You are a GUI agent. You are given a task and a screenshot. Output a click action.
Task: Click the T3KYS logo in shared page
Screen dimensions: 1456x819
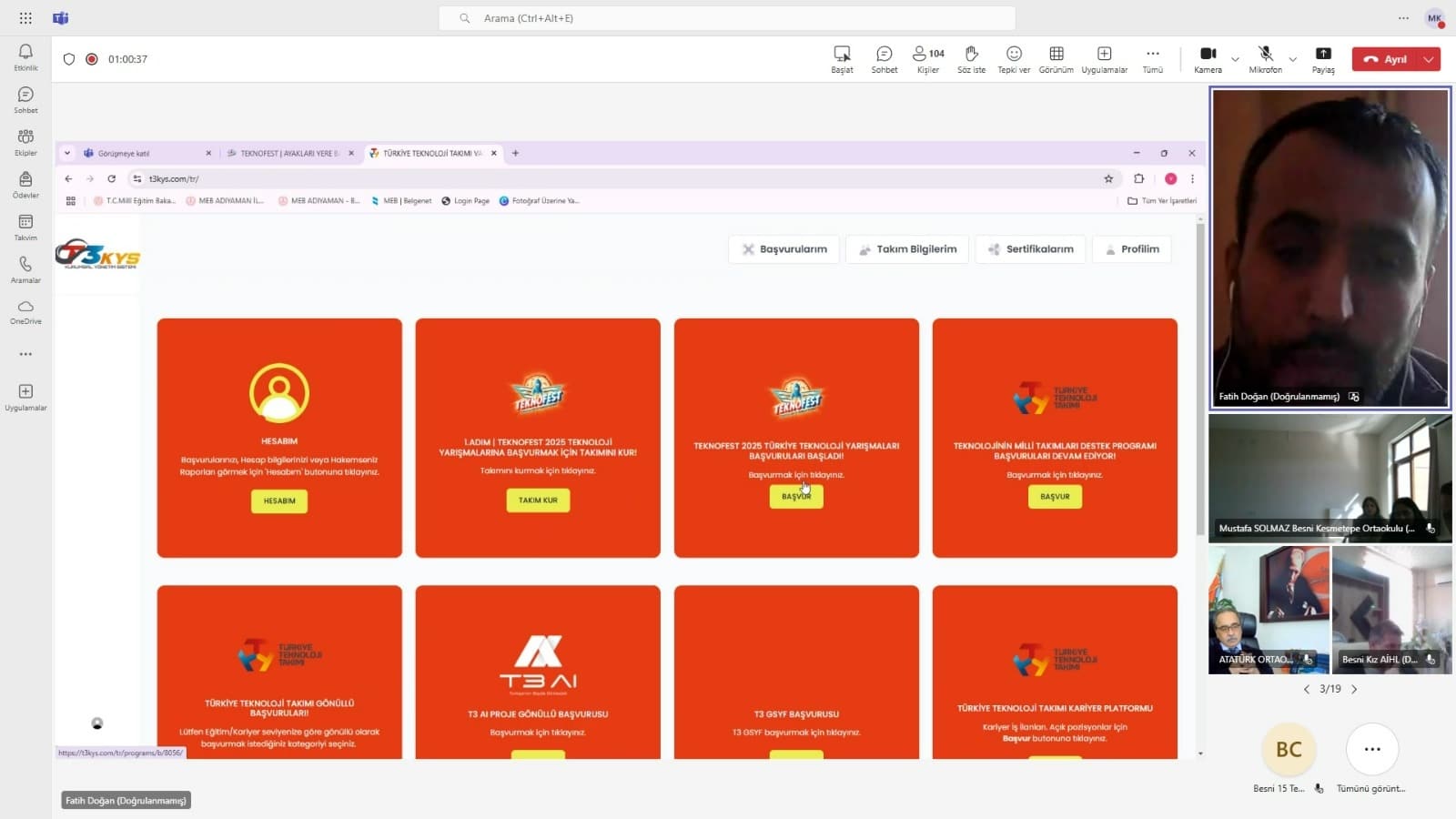click(x=97, y=254)
